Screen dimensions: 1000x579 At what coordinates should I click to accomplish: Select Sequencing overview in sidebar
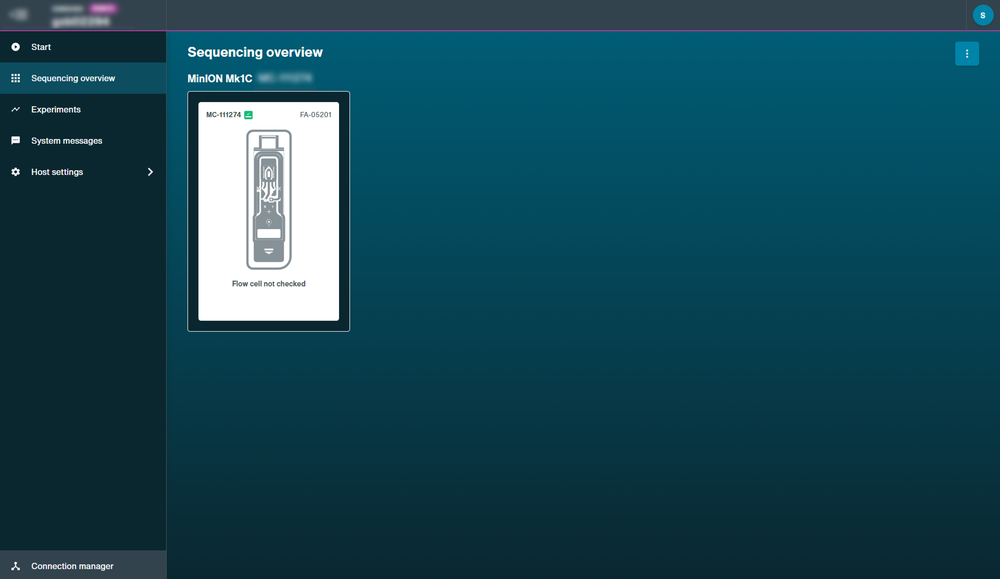(x=83, y=78)
